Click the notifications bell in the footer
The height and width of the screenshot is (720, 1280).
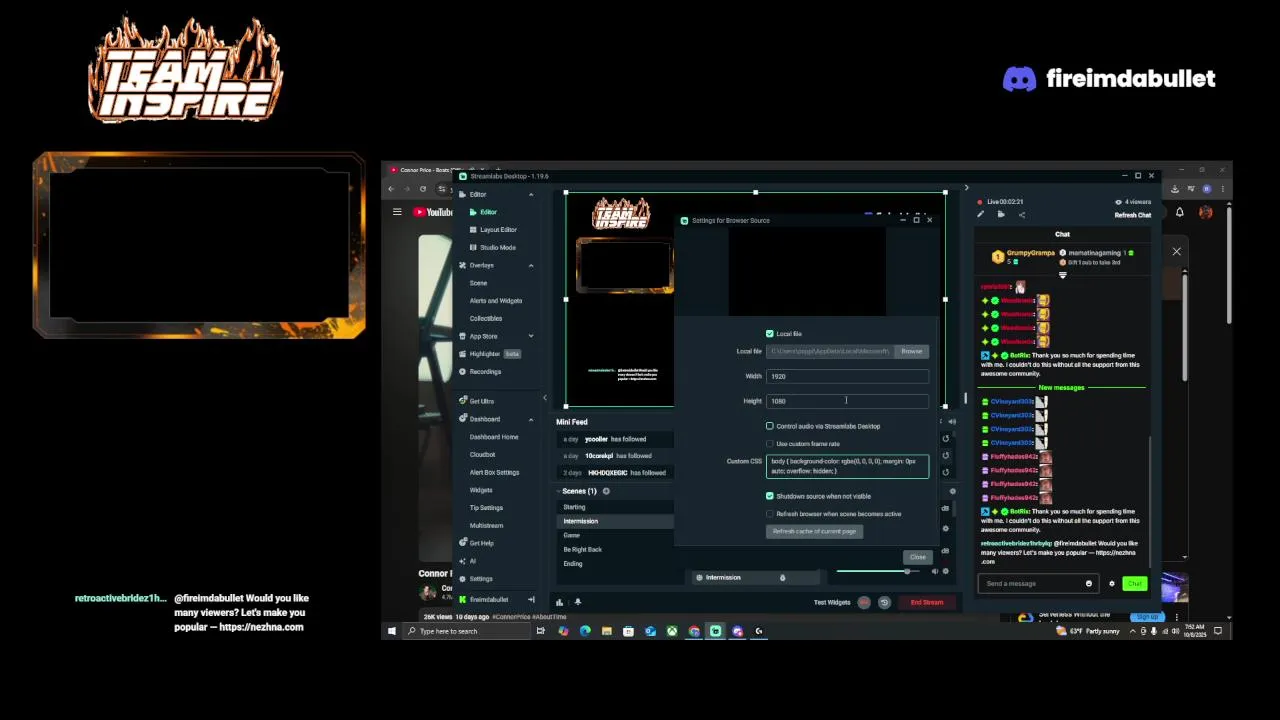click(x=577, y=602)
